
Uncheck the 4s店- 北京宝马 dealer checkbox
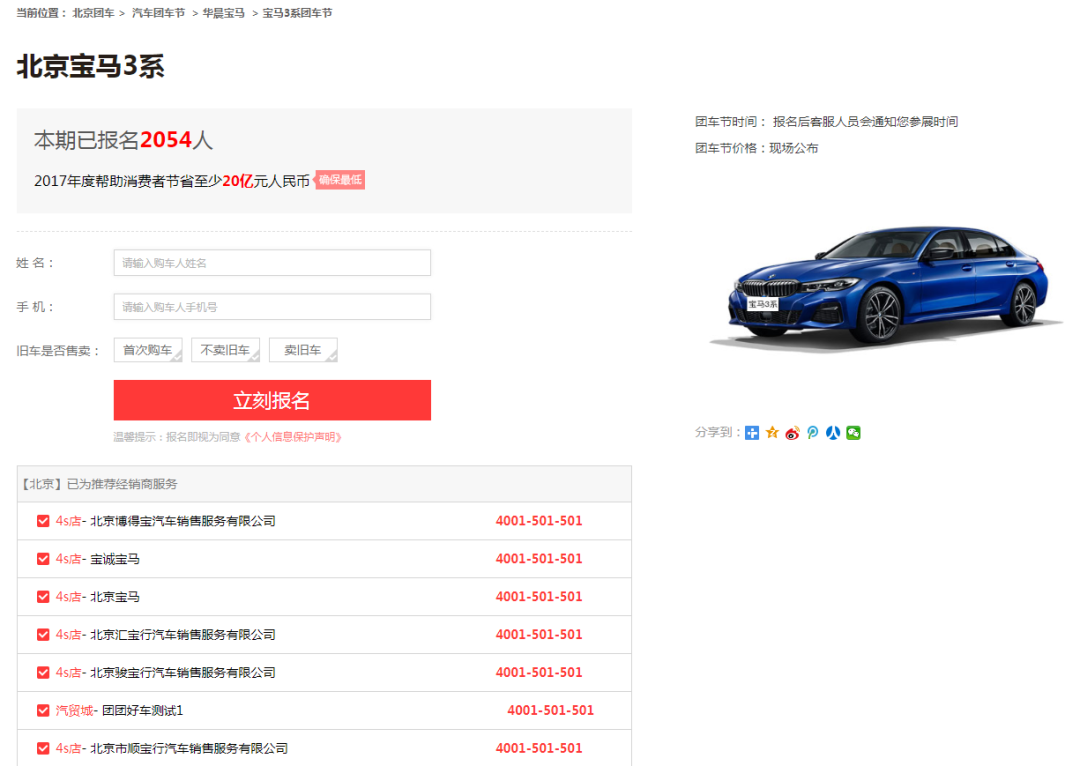point(43,597)
